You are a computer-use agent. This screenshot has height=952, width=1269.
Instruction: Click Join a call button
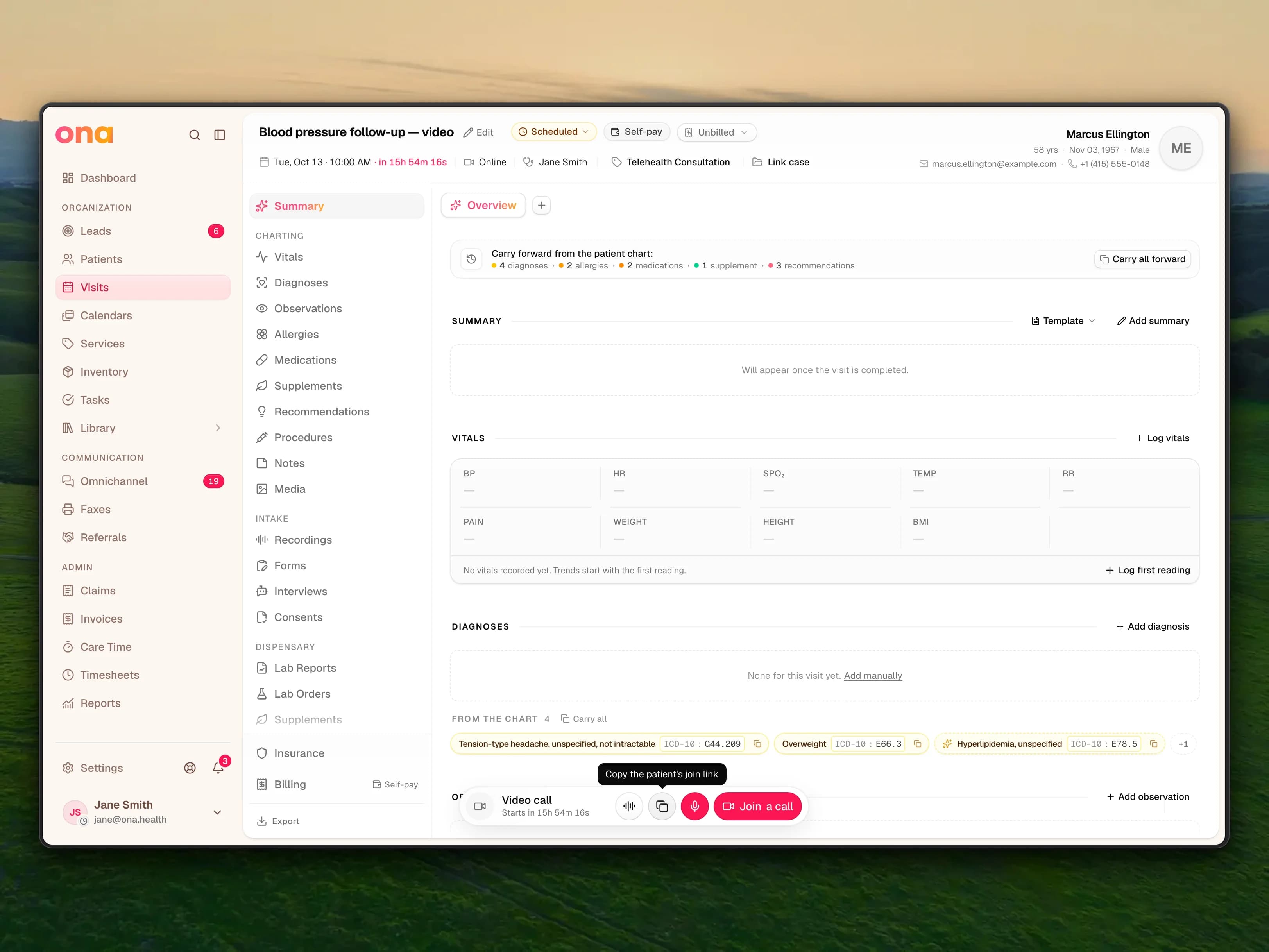[757, 806]
